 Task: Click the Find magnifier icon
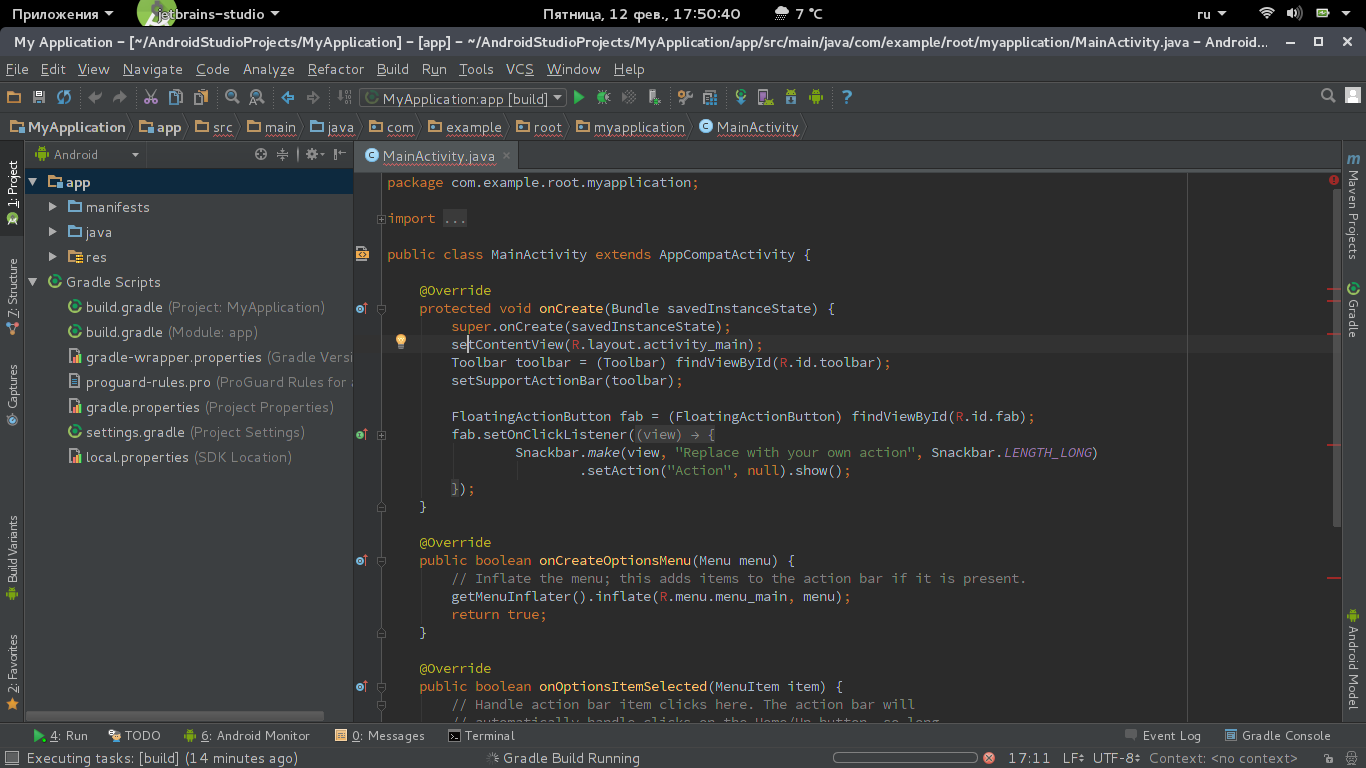click(x=232, y=97)
